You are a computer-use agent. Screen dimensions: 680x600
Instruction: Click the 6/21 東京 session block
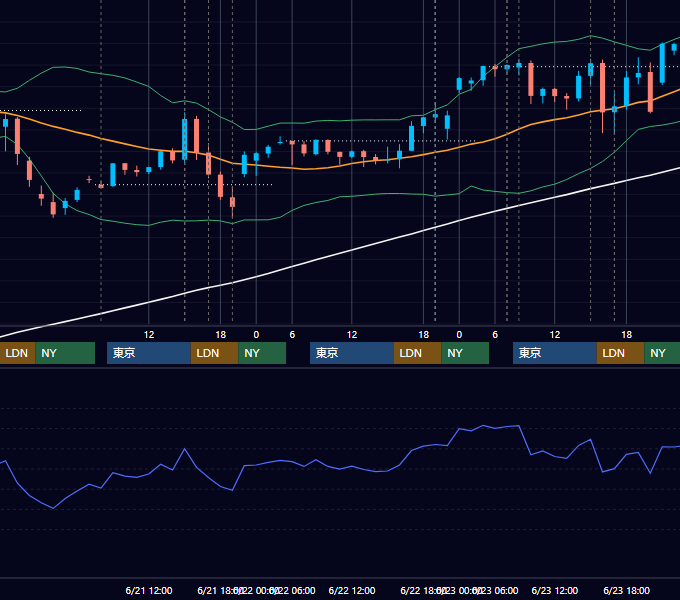click(x=149, y=353)
